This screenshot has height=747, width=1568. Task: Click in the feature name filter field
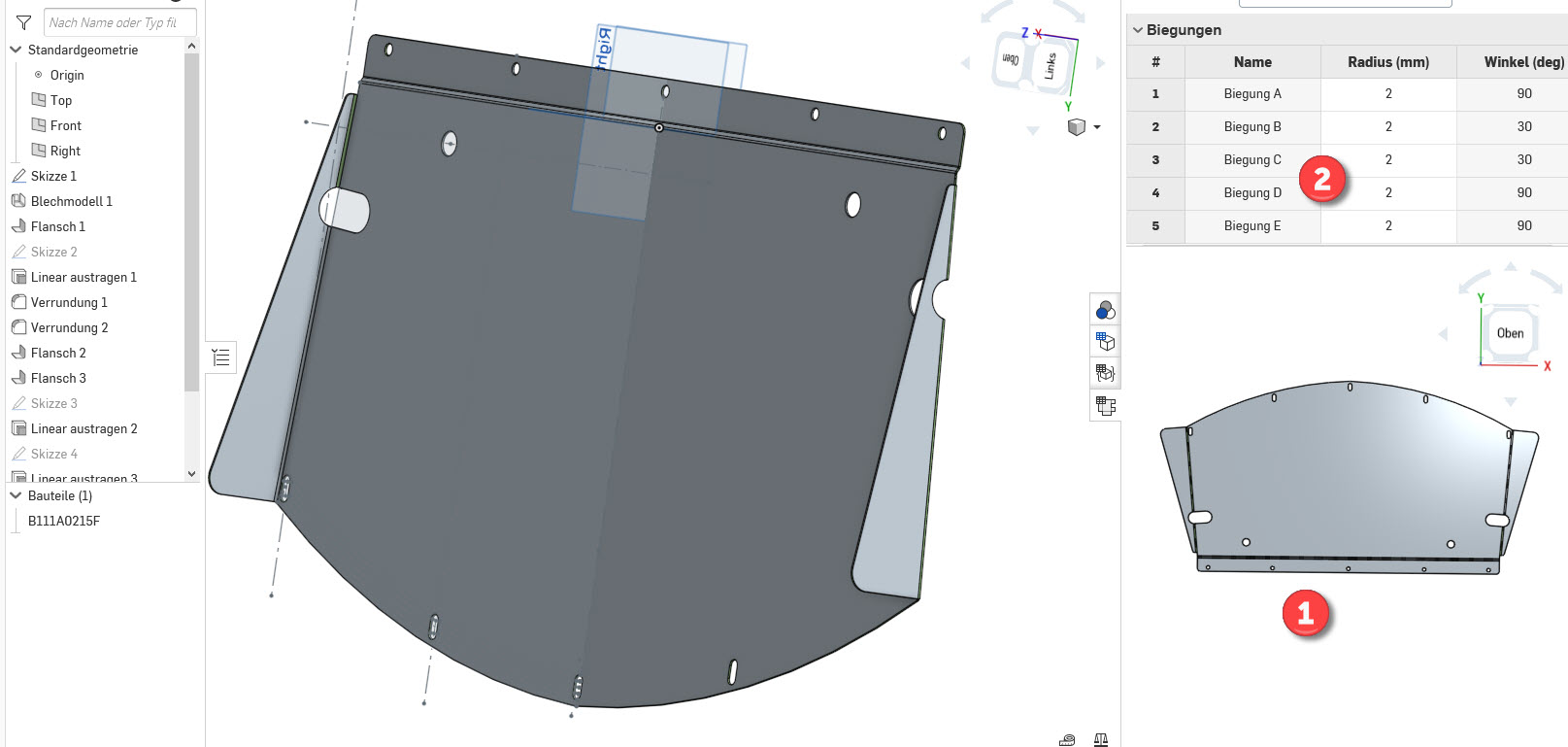120,22
